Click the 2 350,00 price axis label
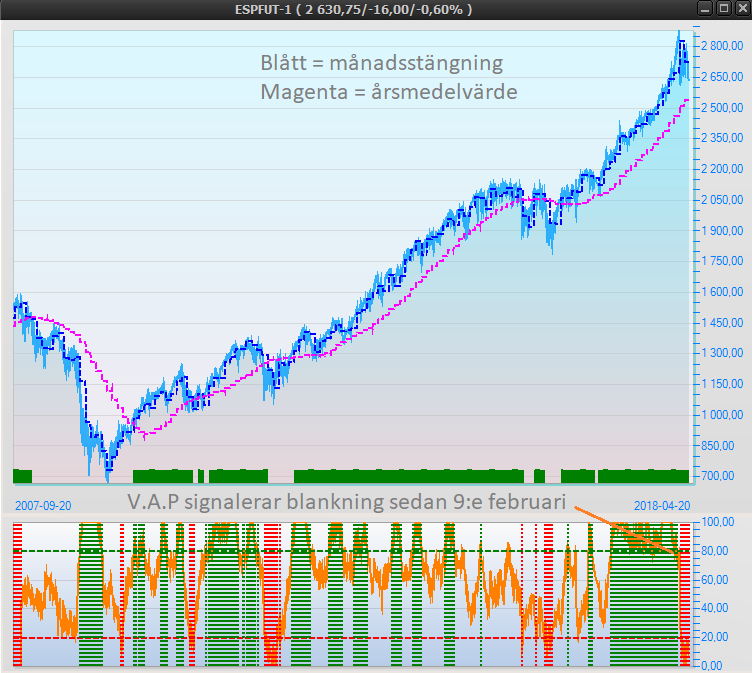The image size is (753, 673). [722, 138]
